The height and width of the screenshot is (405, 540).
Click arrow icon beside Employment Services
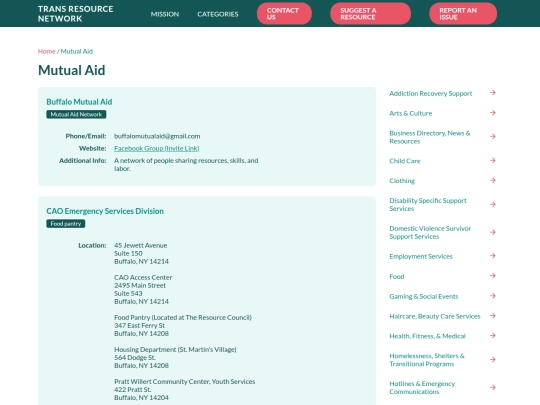[x=493, y=256]
